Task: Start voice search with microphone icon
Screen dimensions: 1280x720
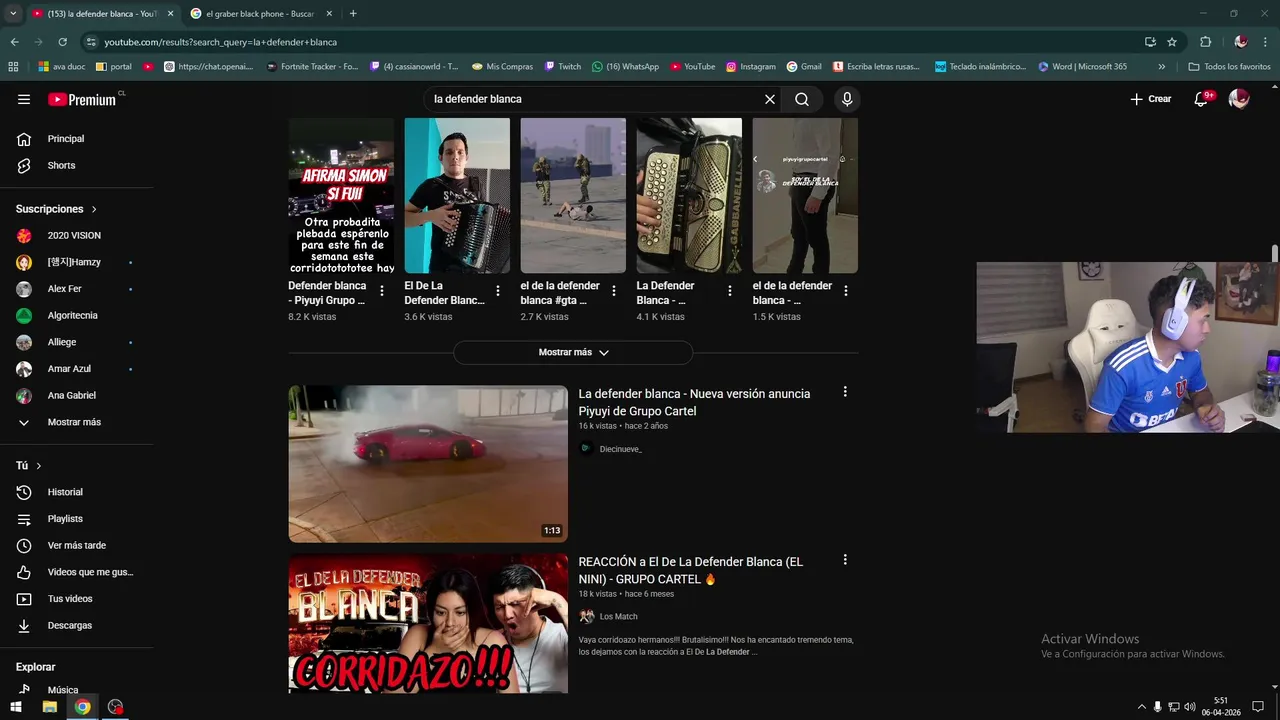Action: (847, 99)
